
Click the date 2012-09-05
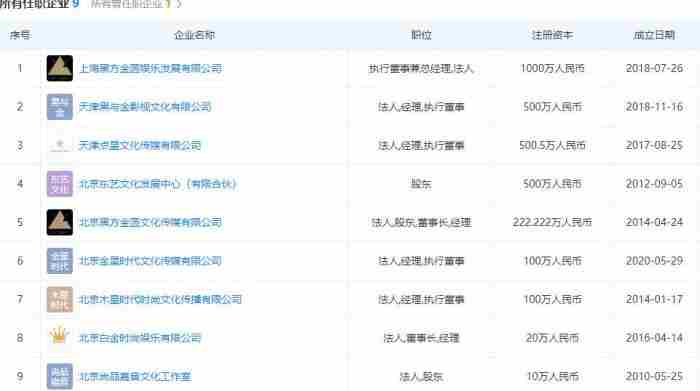pyautogui.click(x=654, y=184)
